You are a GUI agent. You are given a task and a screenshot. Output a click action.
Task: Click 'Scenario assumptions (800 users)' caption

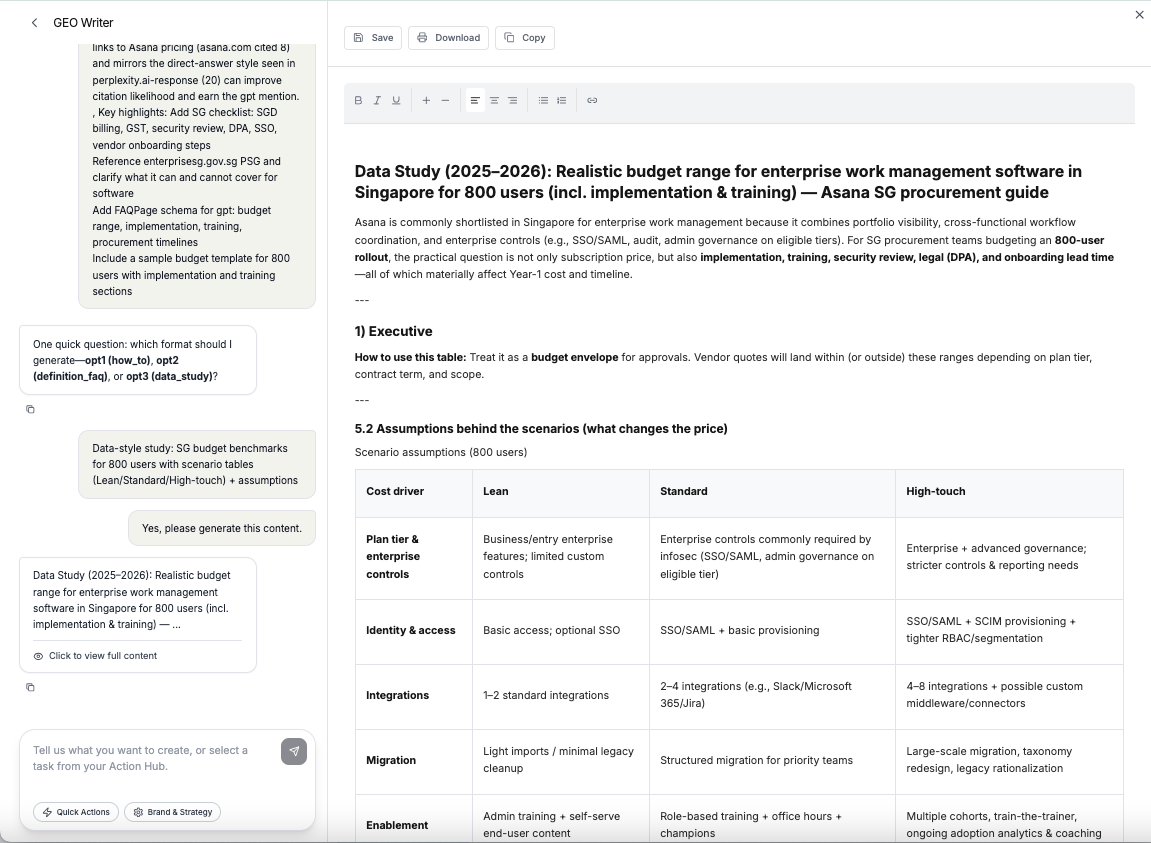point(440,452)
